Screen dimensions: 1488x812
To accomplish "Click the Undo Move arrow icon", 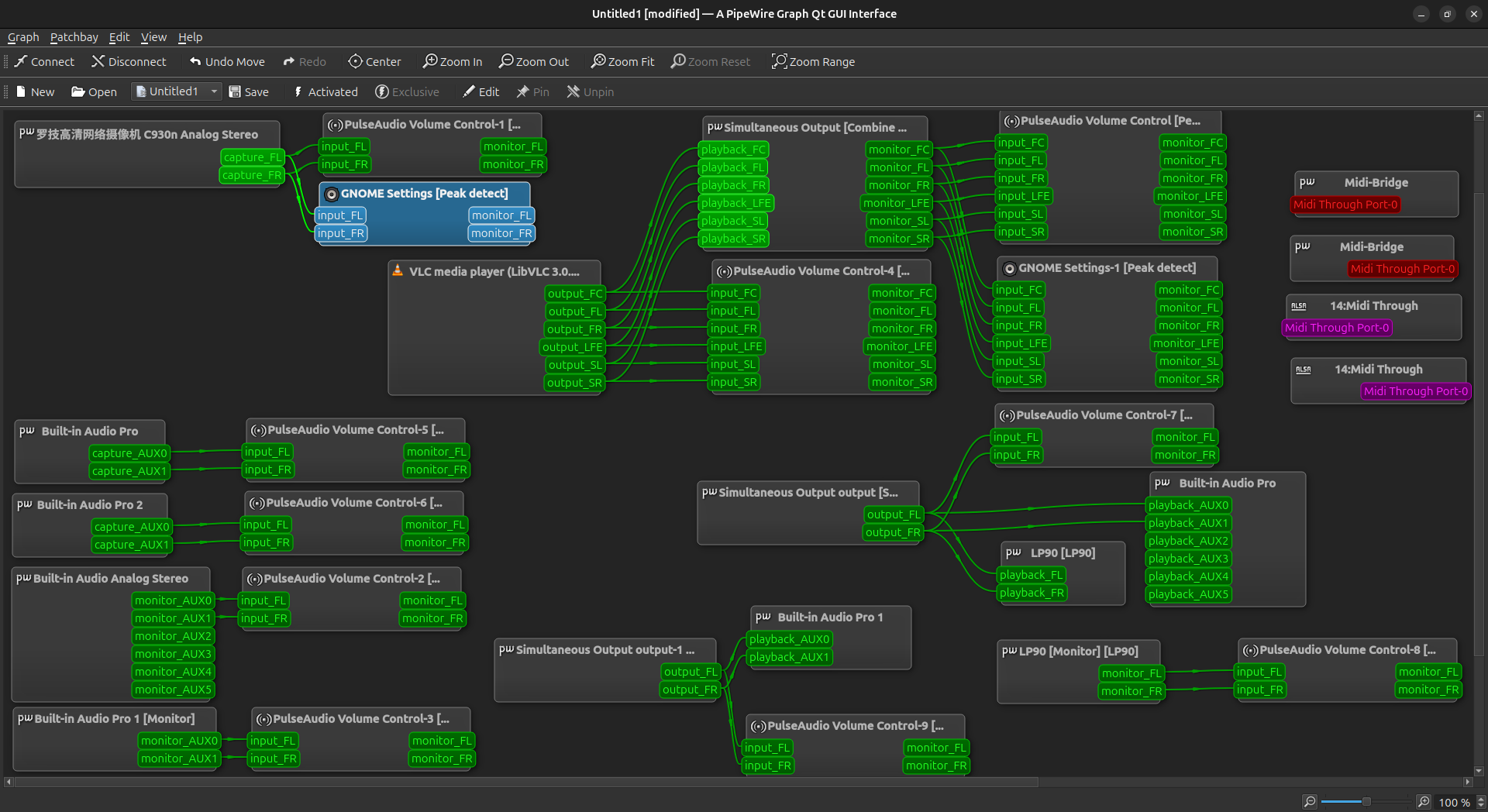I will click(195, 61).
